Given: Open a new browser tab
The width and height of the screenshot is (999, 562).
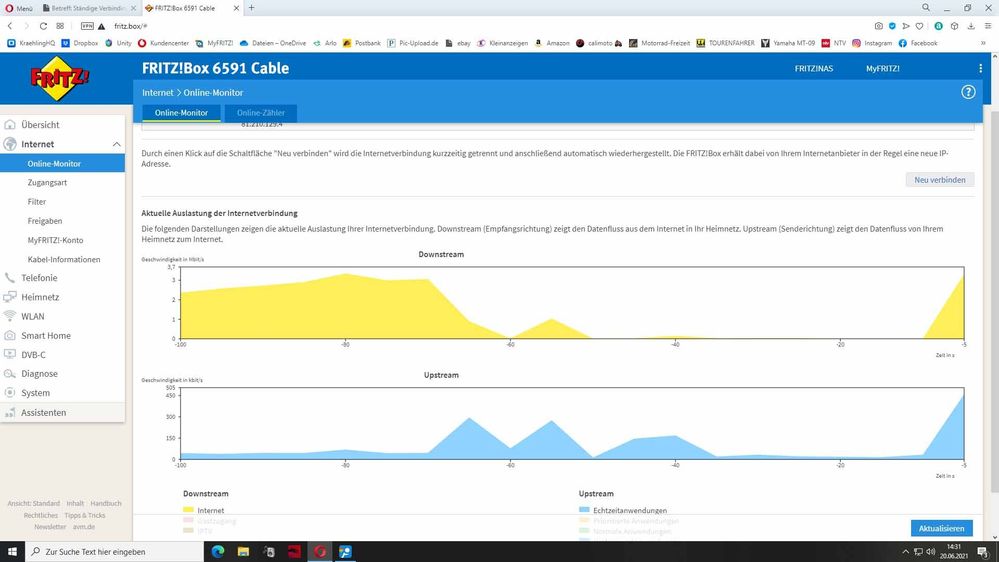Looking at the screenshot, I should pos(252,8).
